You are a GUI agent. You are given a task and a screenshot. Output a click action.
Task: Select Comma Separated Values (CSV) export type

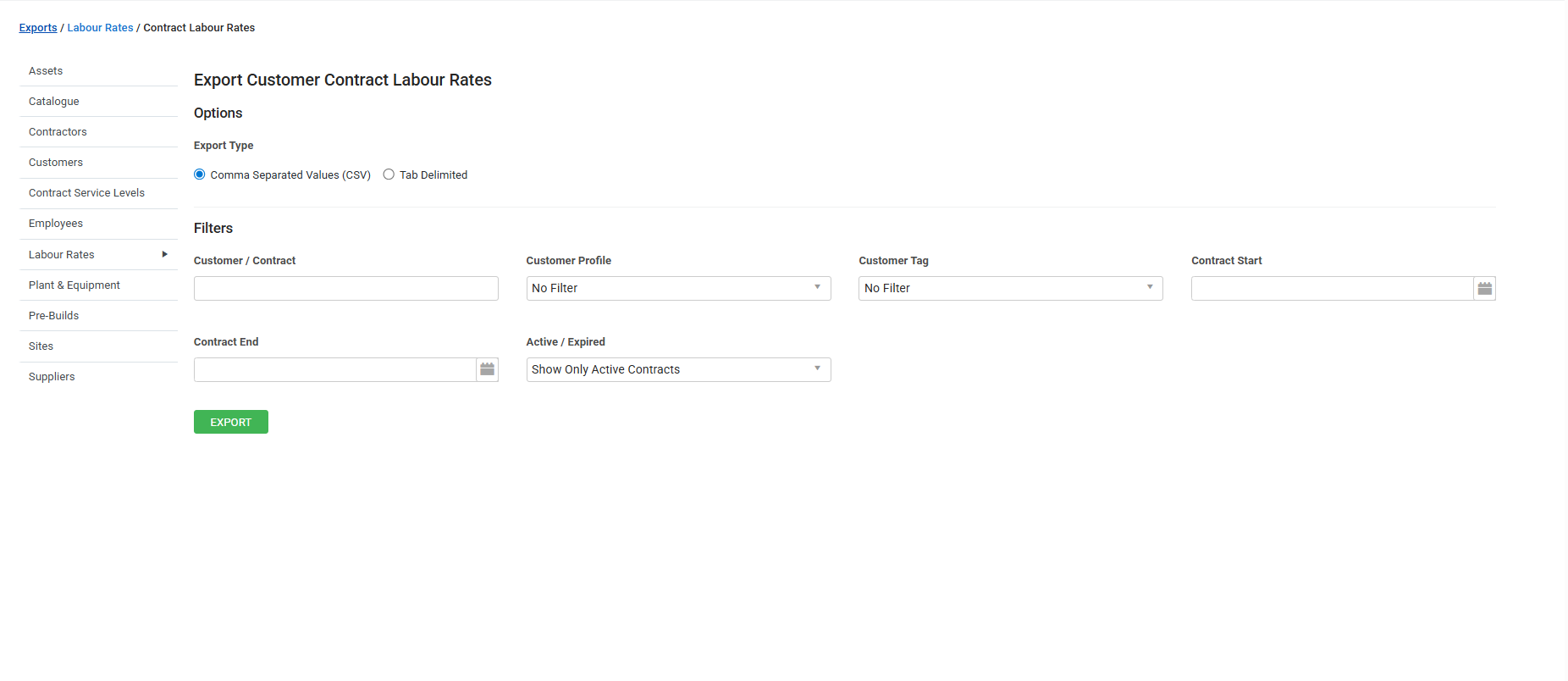(200, 174)
